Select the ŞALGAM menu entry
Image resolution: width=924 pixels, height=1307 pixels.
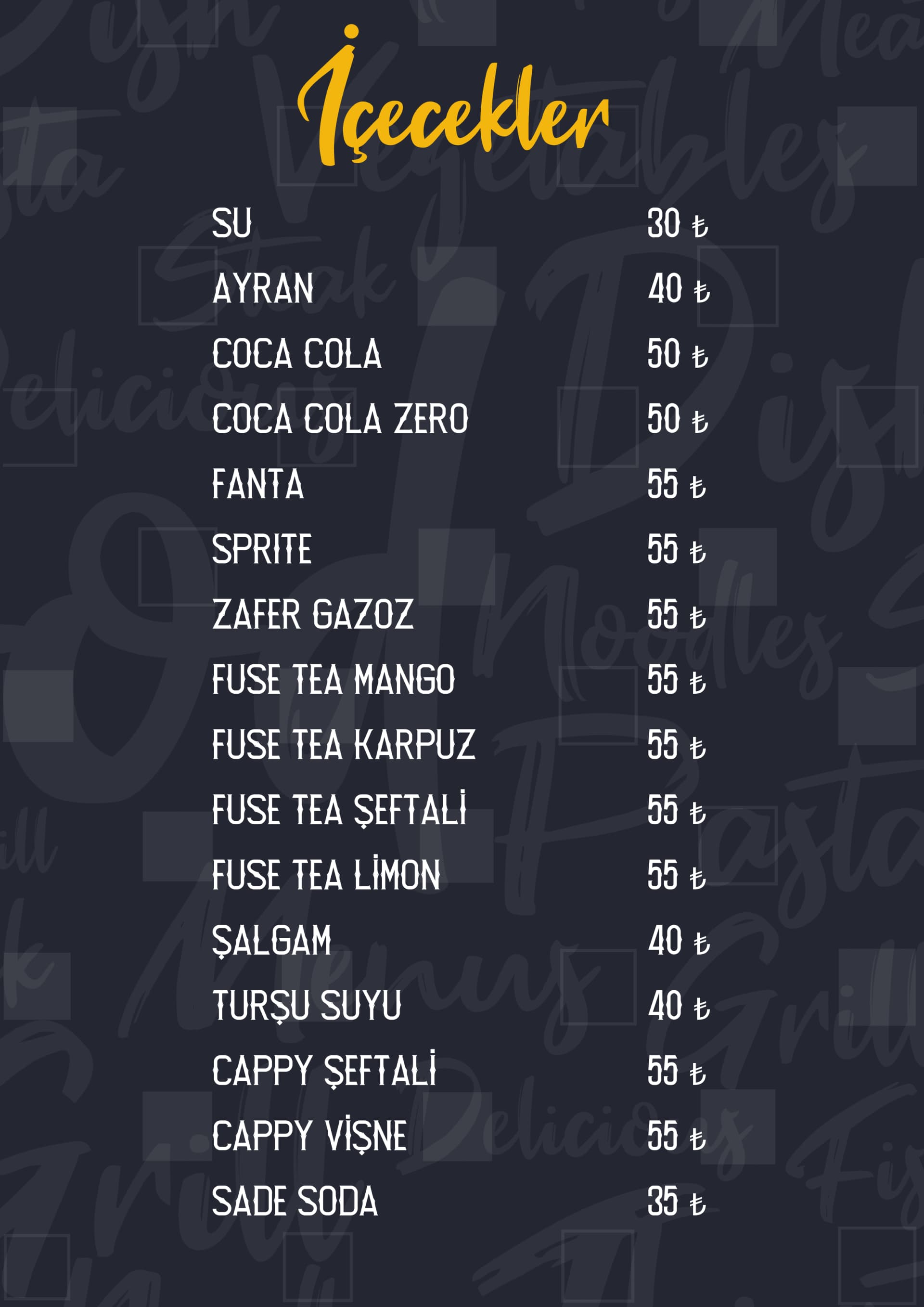point(271,940)
